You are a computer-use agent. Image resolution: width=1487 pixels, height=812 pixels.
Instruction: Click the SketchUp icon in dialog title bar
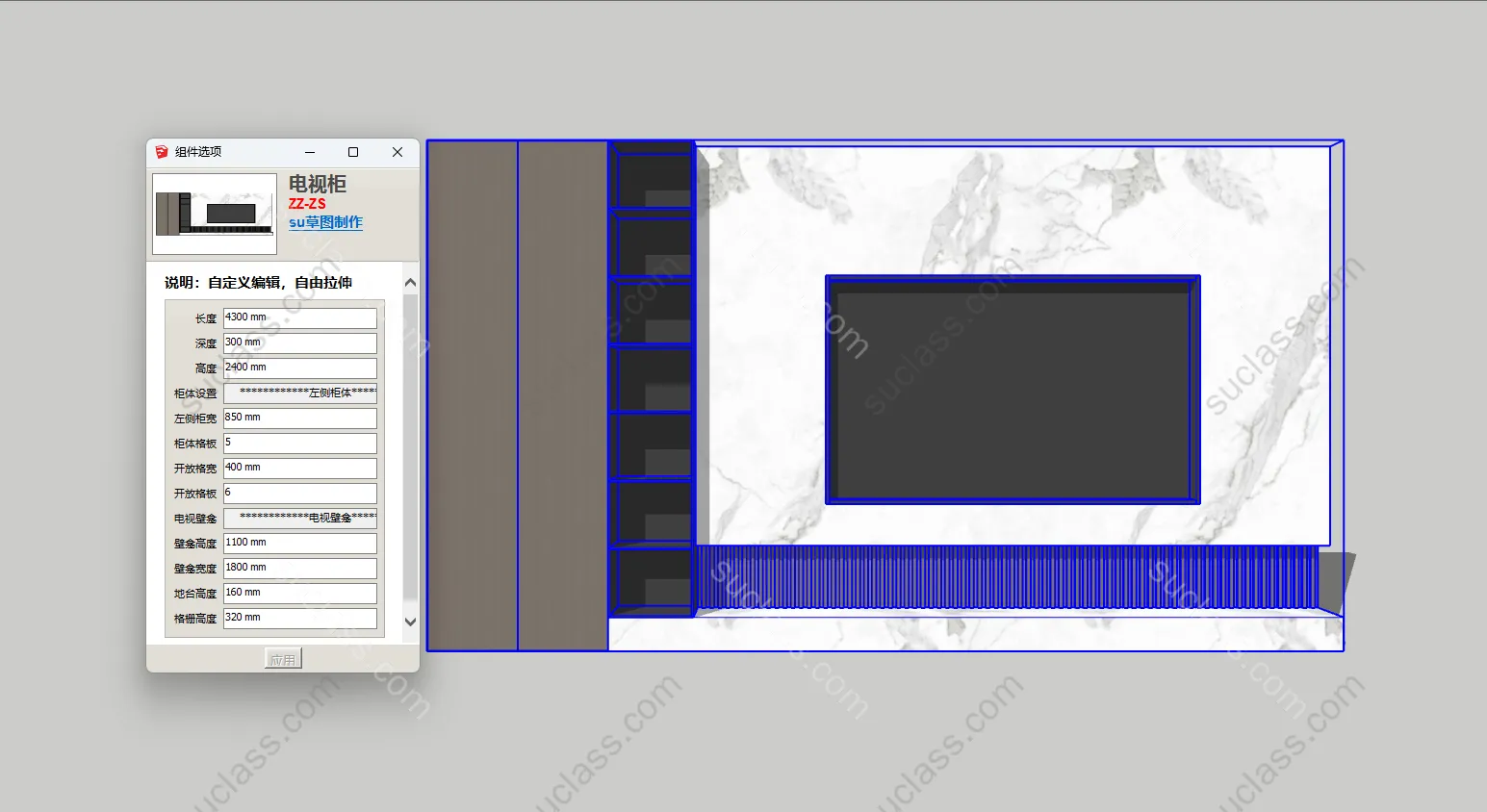click(162, 152)
